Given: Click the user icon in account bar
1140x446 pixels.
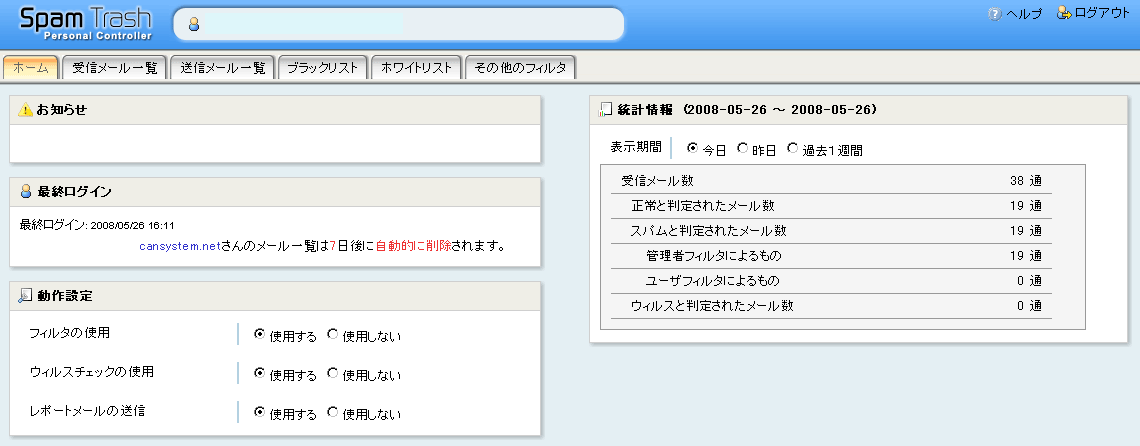Looking at the screenshot, I should 193,25.
